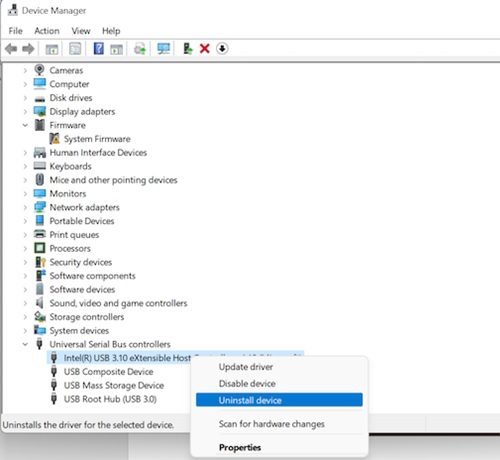The height and width of the screenshot is (460, 500).
Task: Click the red X Uninstall device icon
Action: tap(205, 49)
